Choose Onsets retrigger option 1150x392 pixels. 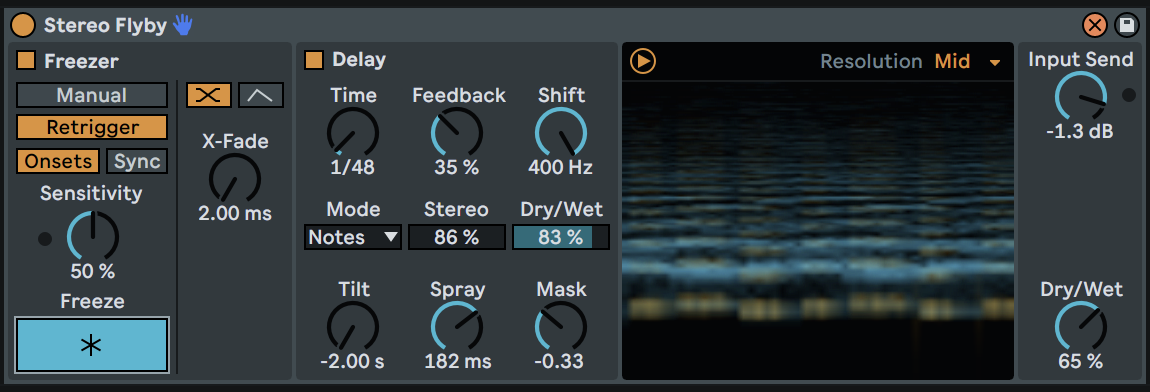point(58,161)
